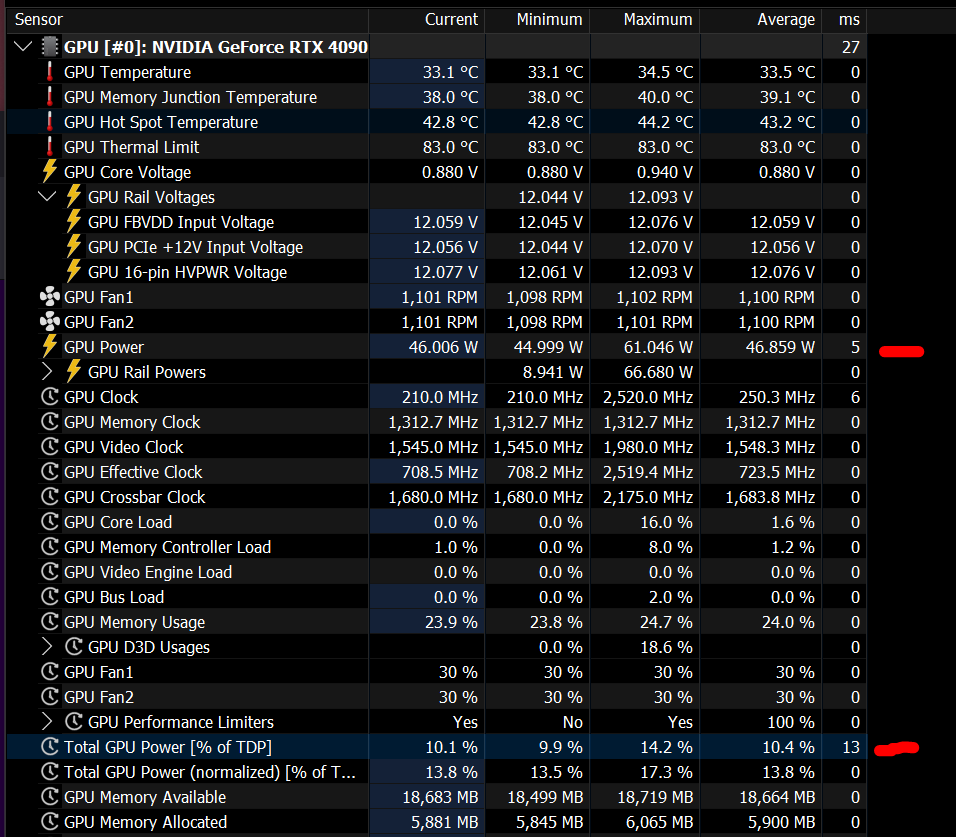Click the 66.680 W maximum Rail Powers value
Screen dimensions: 956x837
658,372
